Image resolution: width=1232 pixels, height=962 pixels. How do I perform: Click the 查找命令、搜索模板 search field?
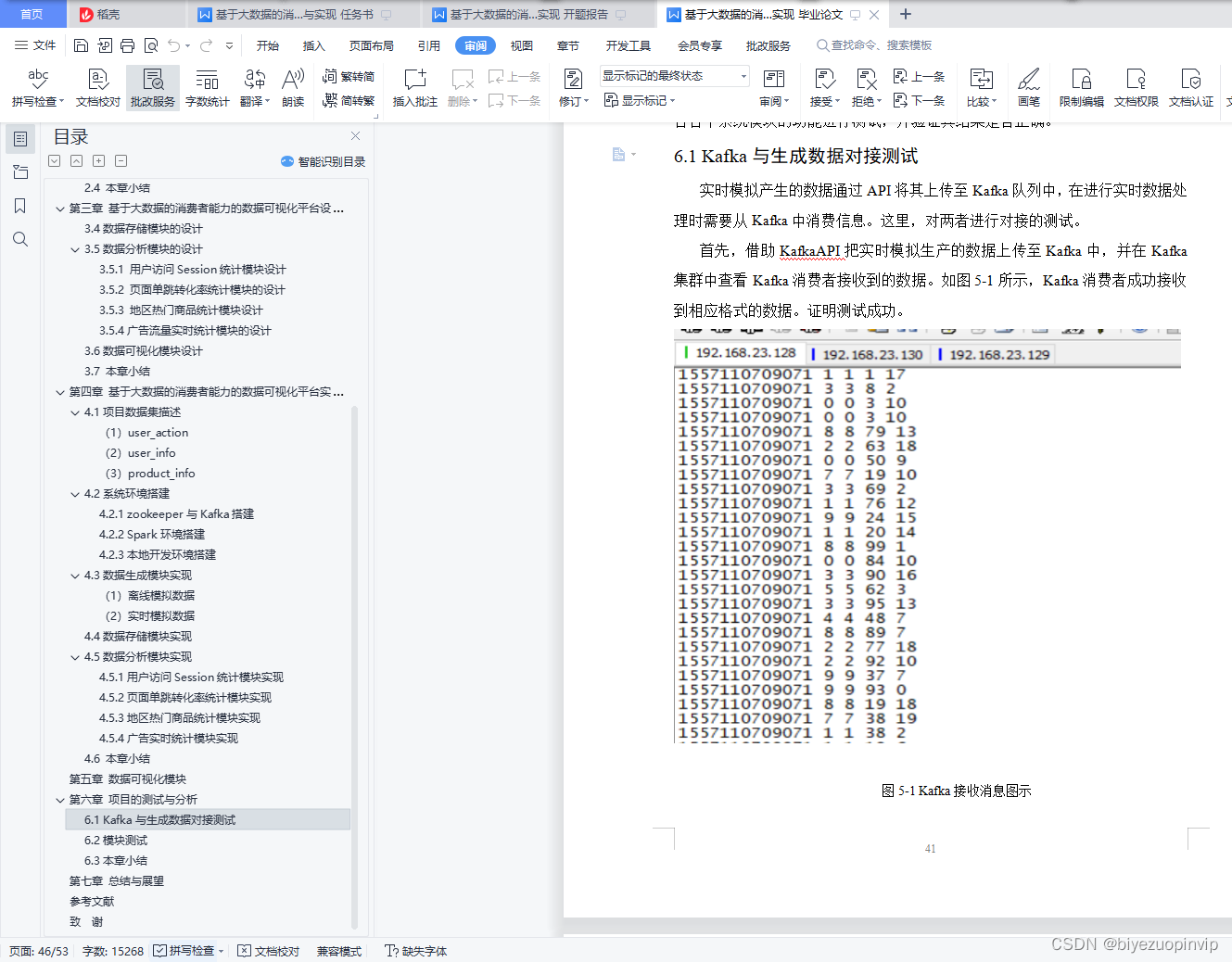point(874,45)
